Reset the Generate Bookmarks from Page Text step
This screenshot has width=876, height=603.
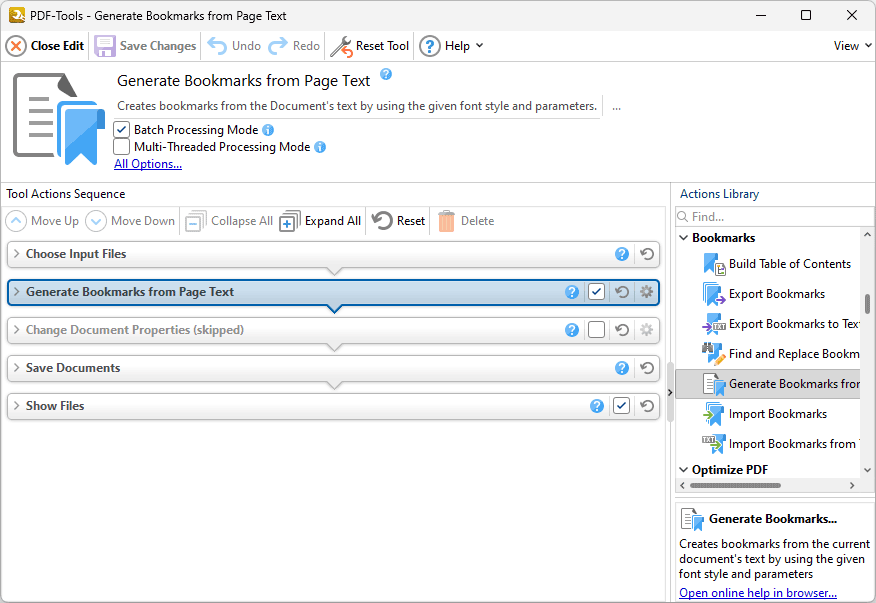622,292
